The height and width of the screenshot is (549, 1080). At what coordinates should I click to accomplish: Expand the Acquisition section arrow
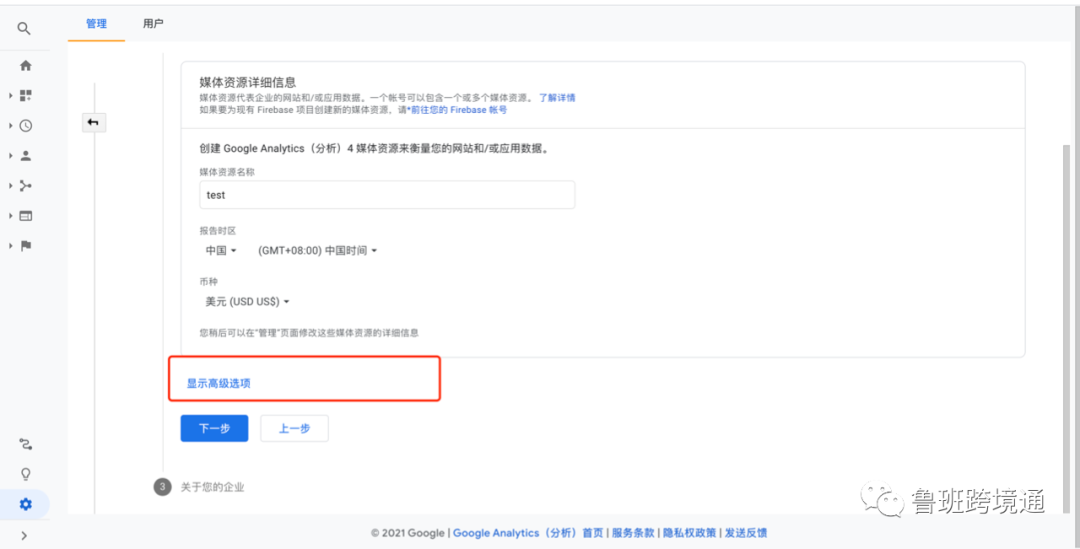(11, 185)
